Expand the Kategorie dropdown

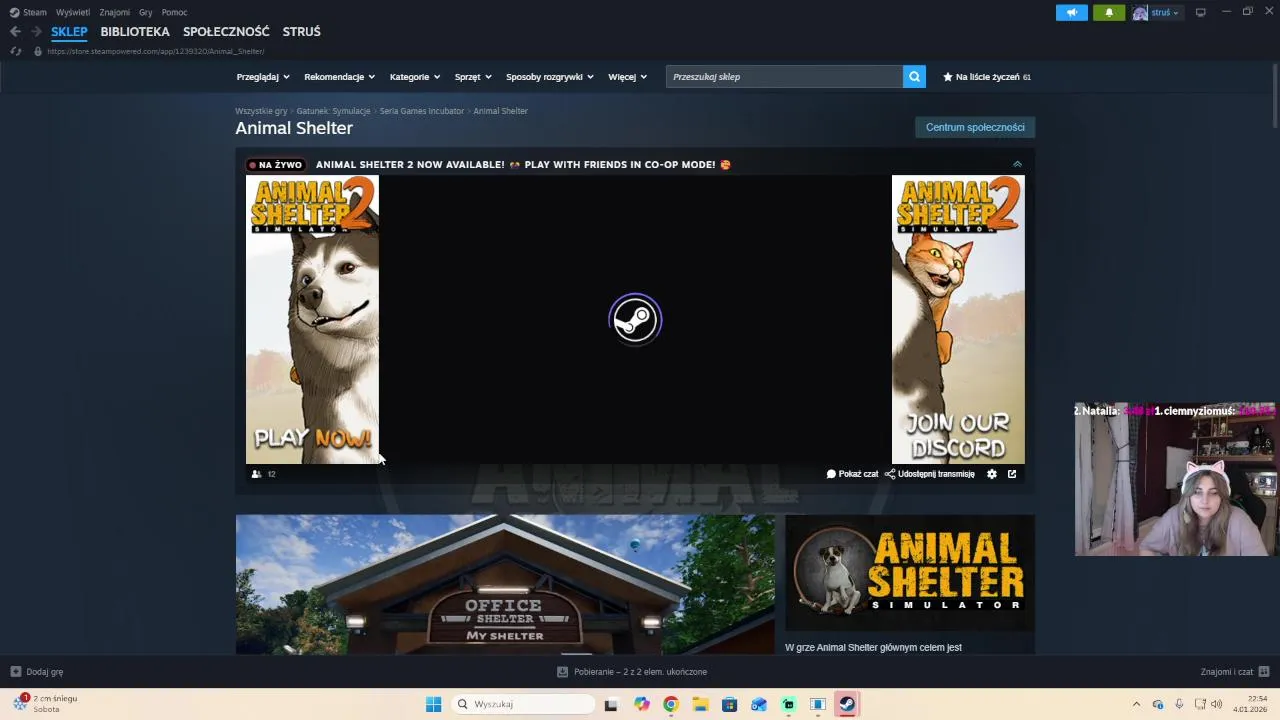pyautogui.click(x=415, y=77)
